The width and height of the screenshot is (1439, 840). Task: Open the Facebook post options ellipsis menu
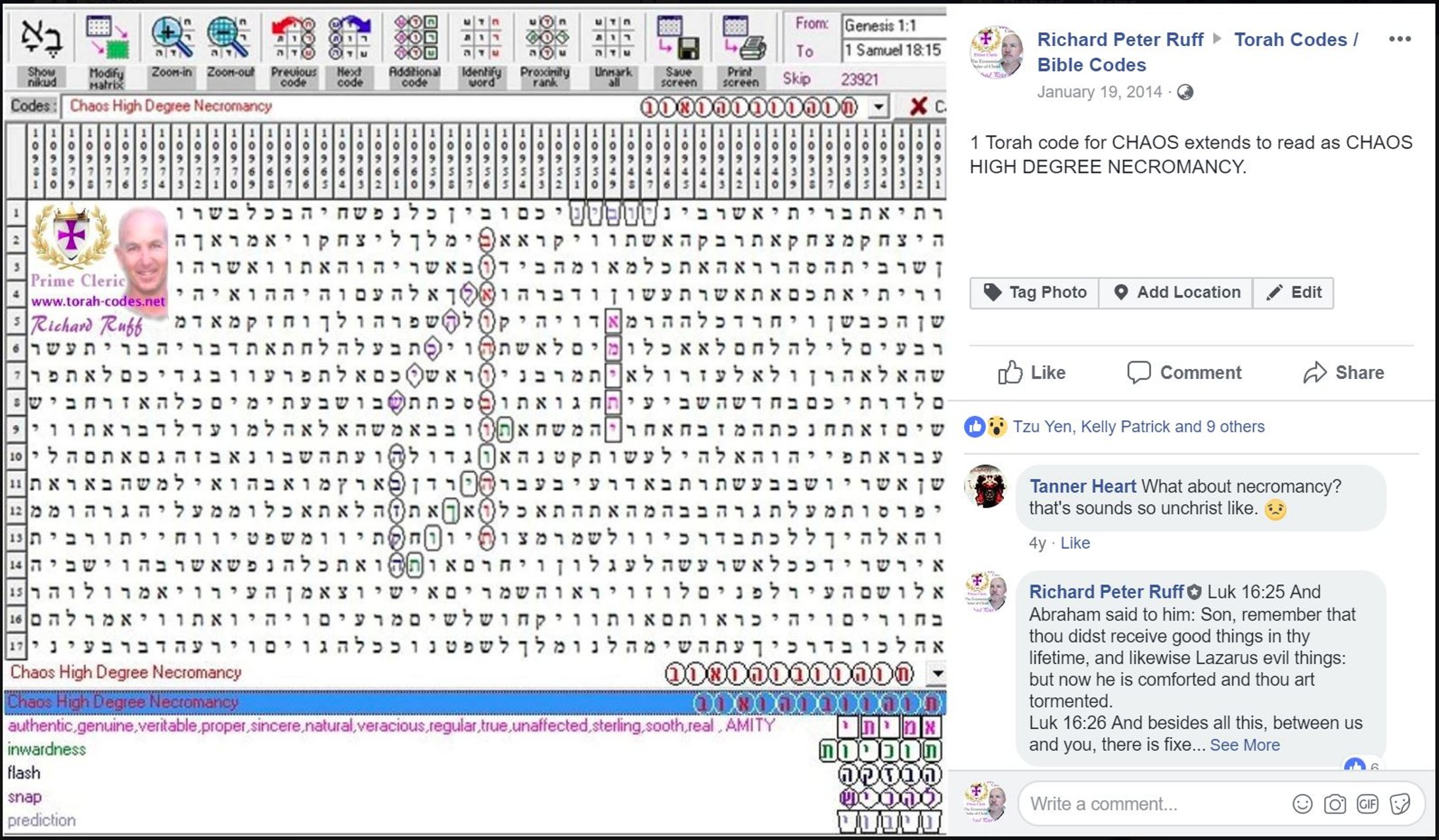(x=1399, y=39)
